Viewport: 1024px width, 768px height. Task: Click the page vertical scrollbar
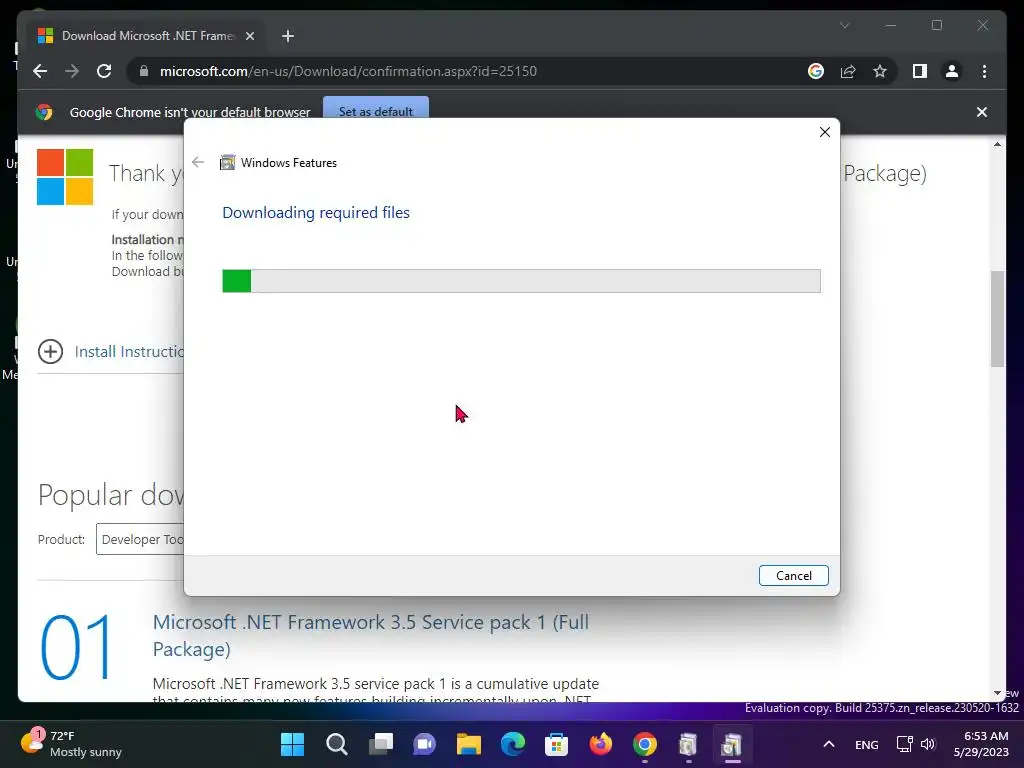[997, 319]
